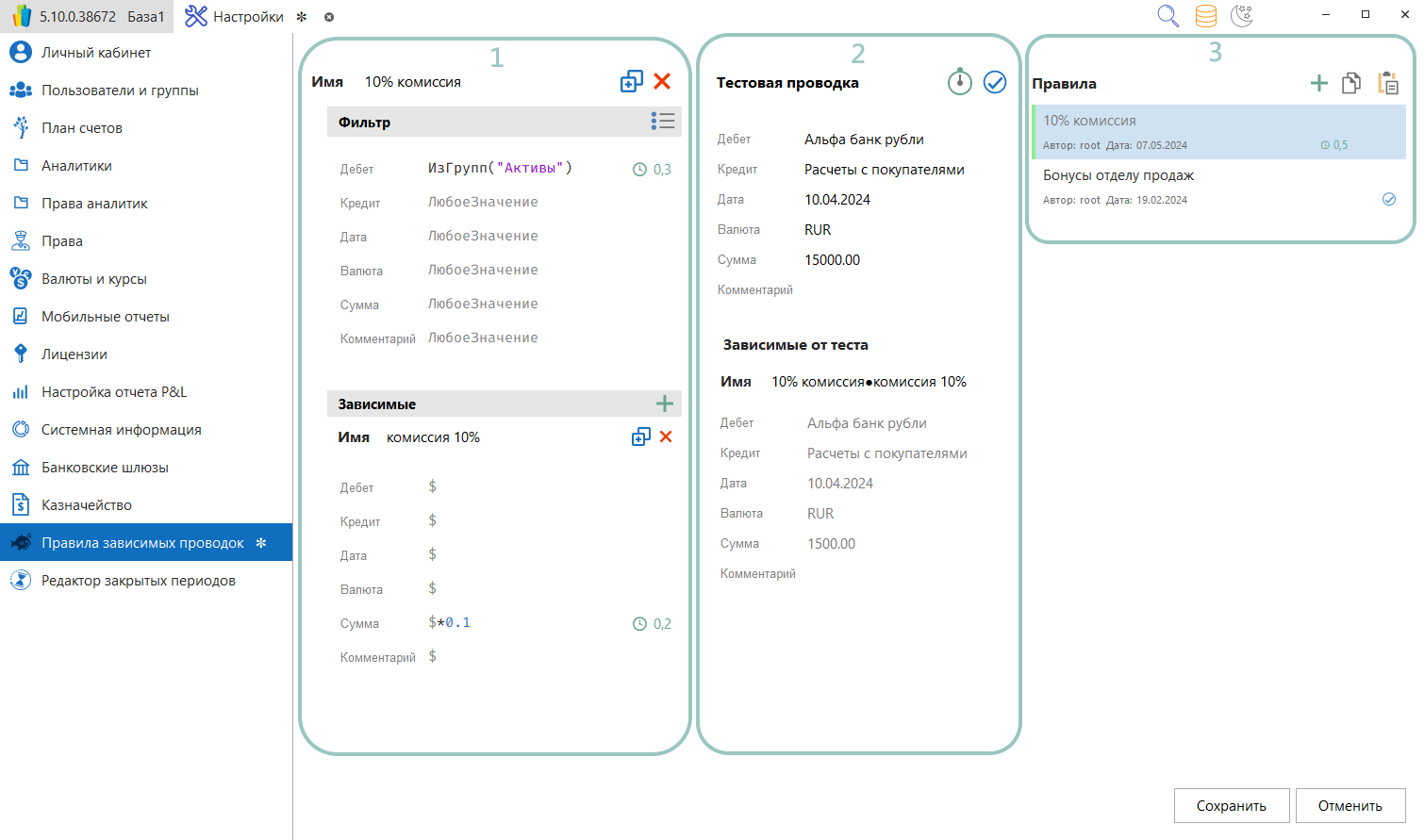
Task: Duplicate the "10% комиссия" rule
Action: pos(631,82)
